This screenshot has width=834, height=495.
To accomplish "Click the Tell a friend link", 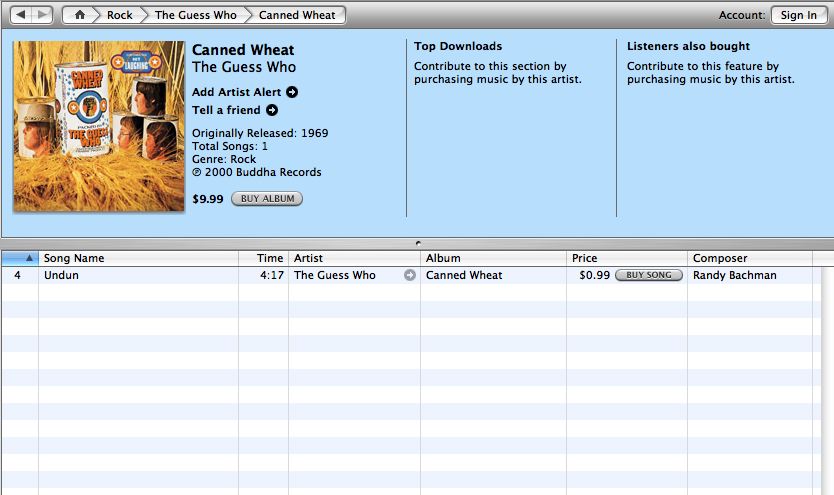I will [x=227, y=110].
